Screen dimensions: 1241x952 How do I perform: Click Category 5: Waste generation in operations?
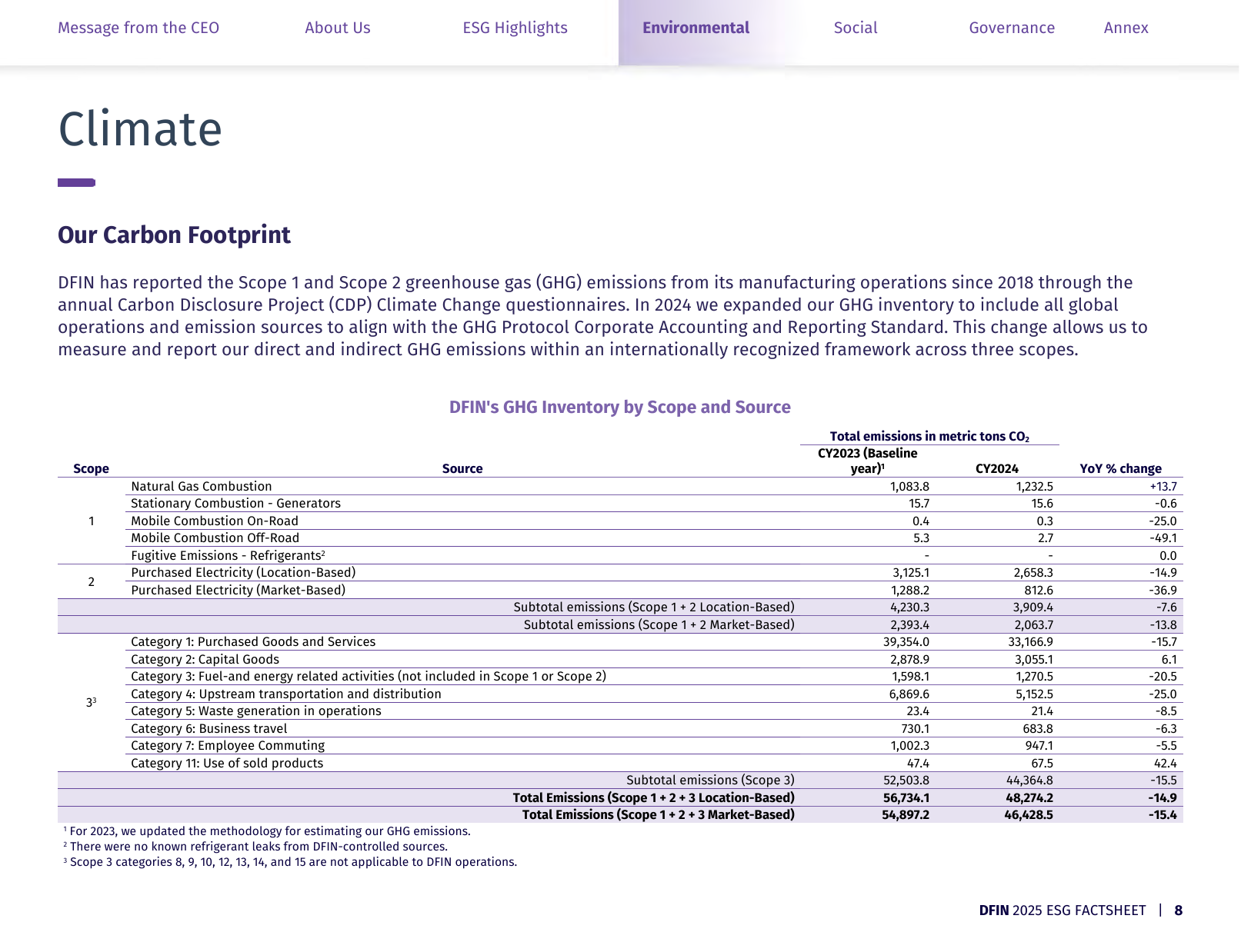tap(256, 711)
